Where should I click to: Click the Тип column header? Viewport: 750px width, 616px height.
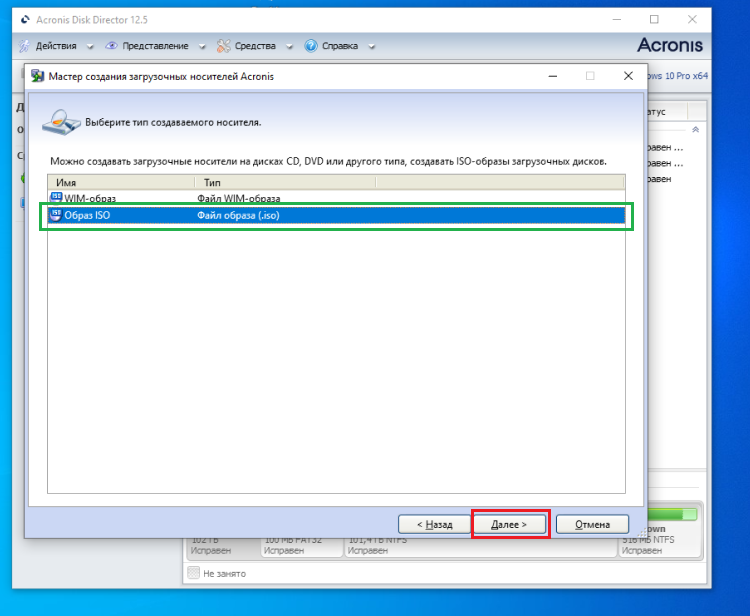286,182
